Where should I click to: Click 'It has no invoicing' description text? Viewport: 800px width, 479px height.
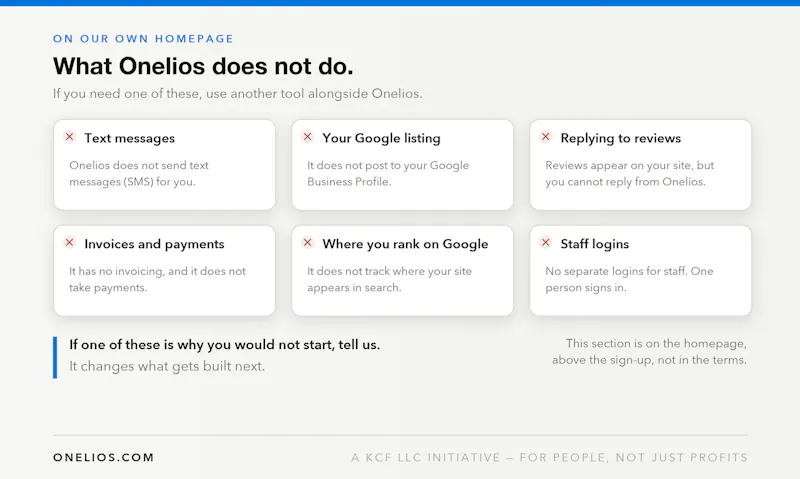[x=157, y=279]
